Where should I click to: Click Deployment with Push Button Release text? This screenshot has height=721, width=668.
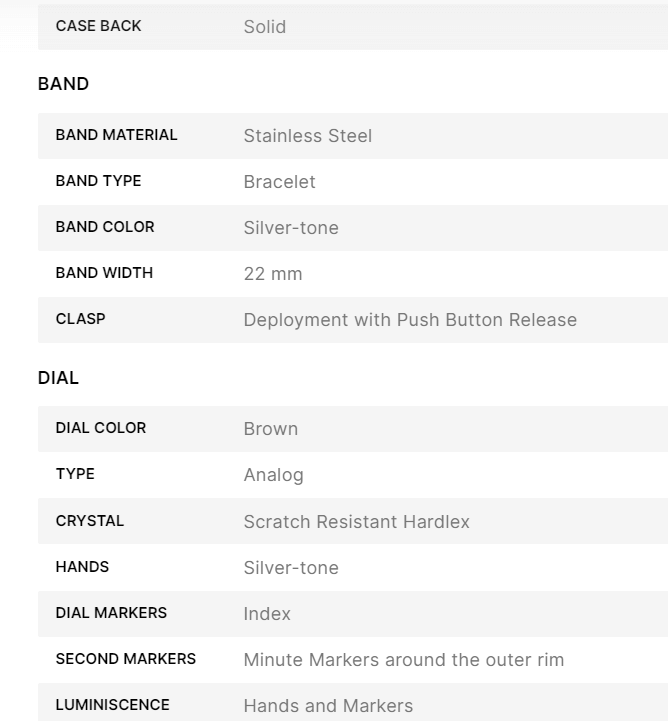(x=410, y=320)
